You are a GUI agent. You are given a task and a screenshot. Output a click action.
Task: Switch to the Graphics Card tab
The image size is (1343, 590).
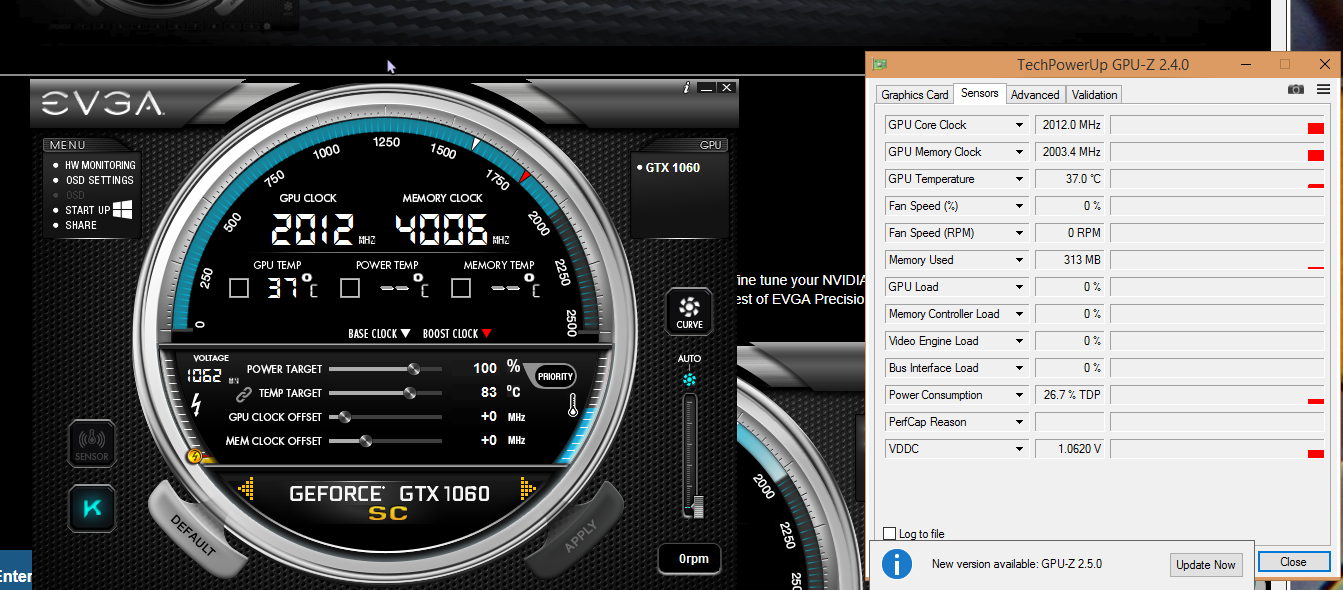[914, 95]
